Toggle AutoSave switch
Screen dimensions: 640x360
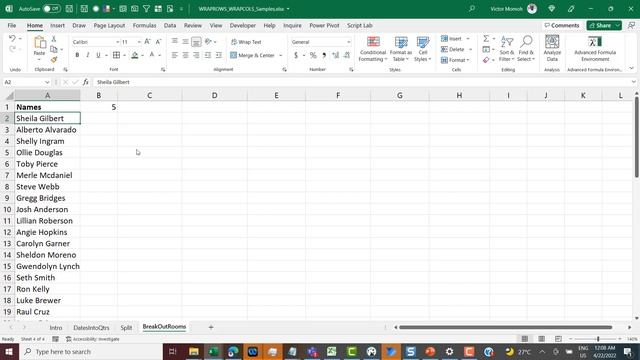[52, 9]
